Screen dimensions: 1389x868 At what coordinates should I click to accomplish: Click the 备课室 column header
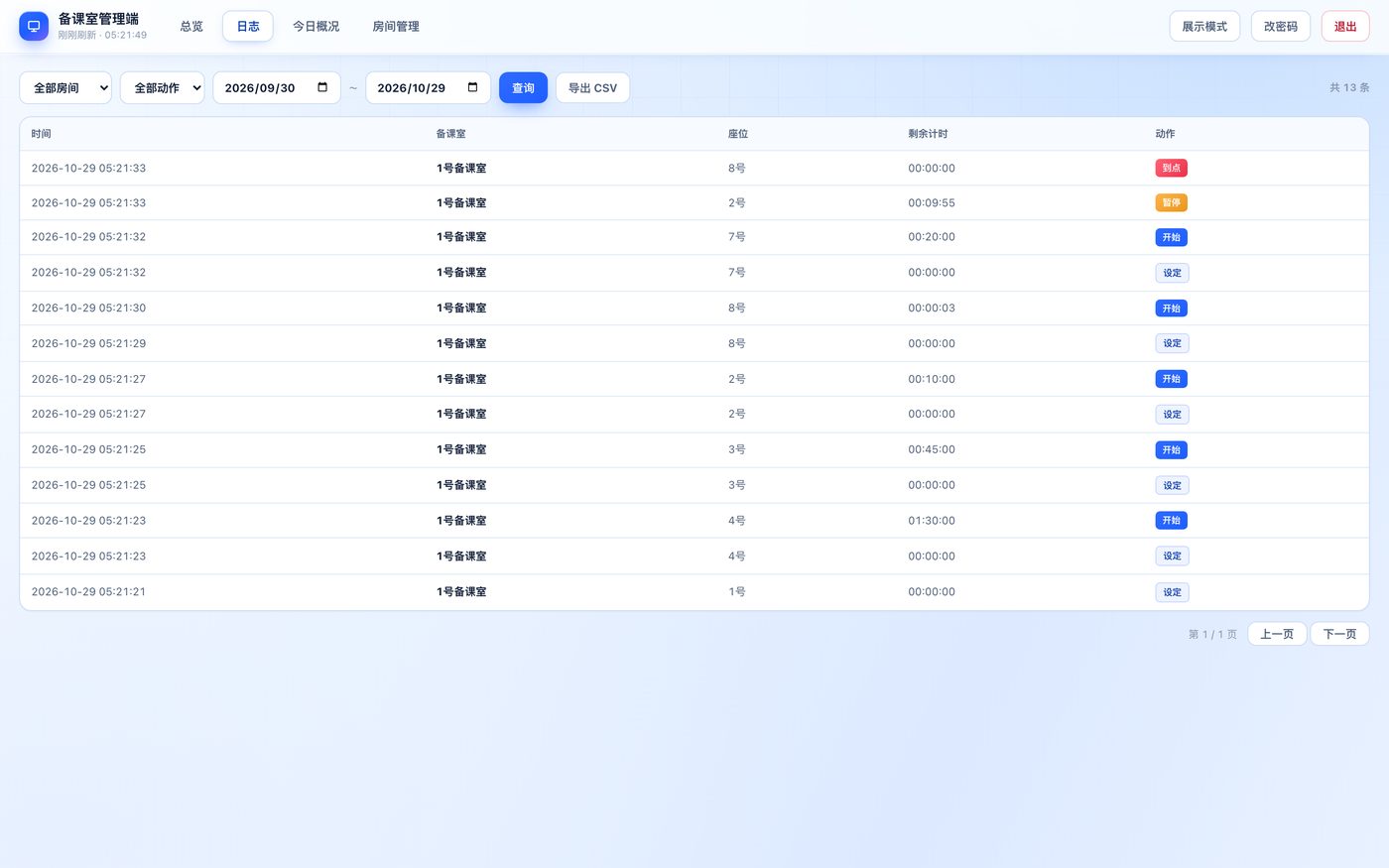(x=450, y=134)
